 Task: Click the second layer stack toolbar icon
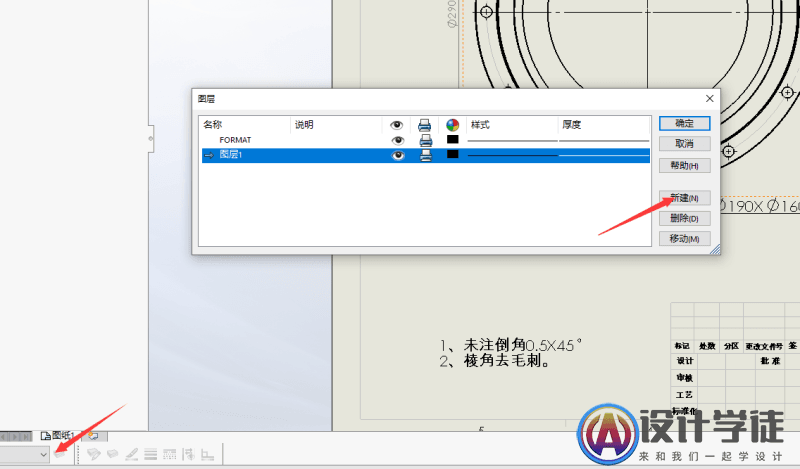coord(112,454)
